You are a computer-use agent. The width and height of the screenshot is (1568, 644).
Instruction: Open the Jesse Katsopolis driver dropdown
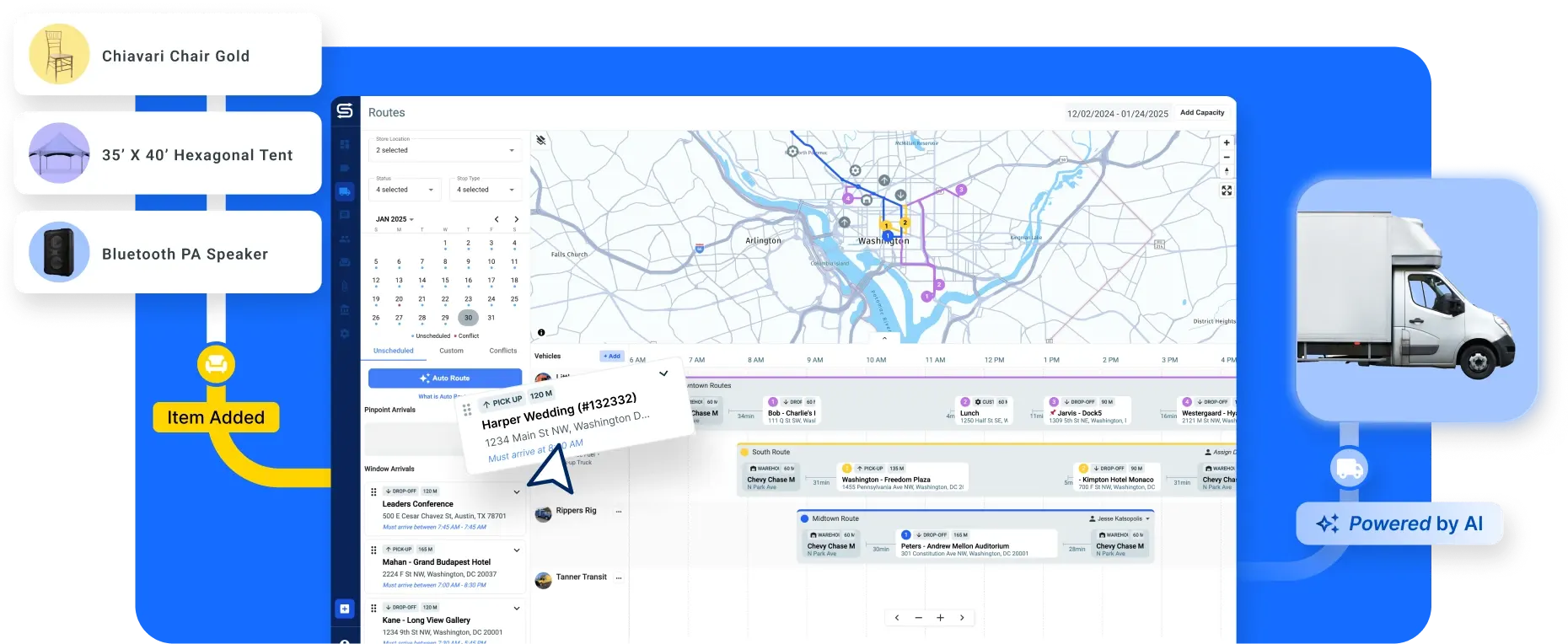(1120, 518)
